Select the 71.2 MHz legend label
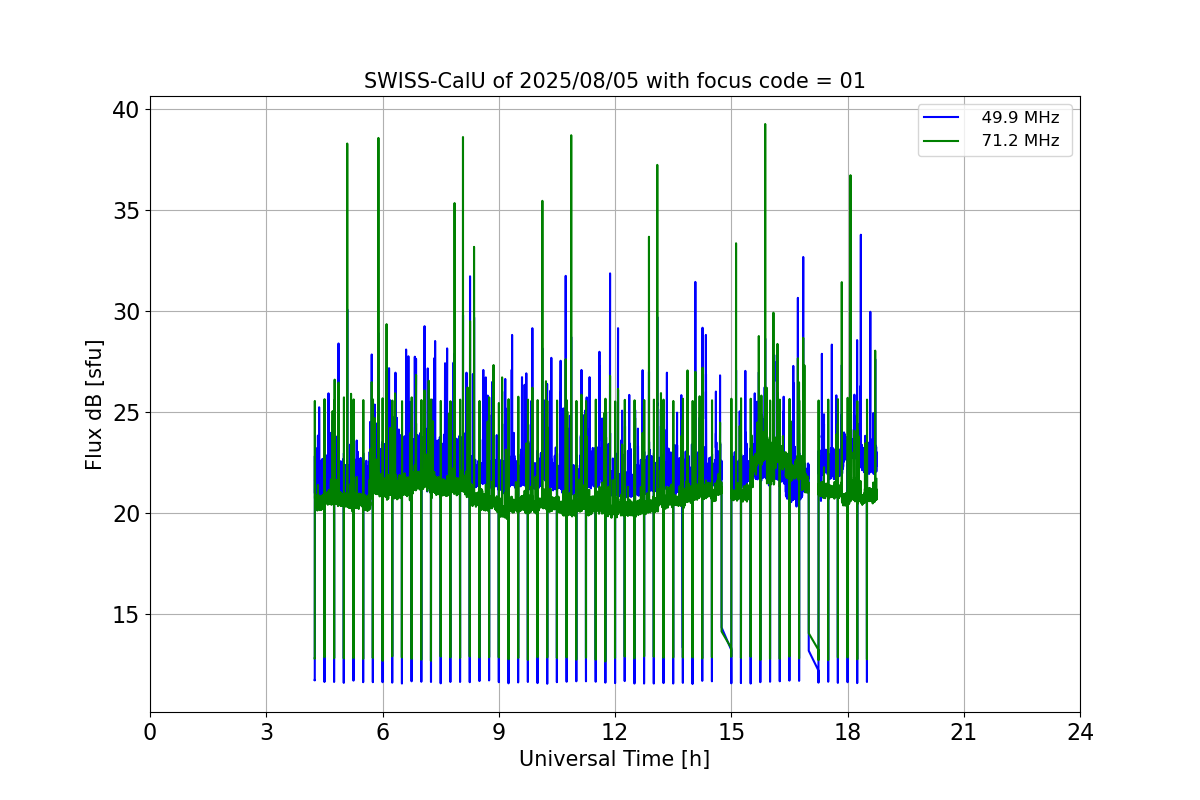The image size is (1200, 800). pos(1020,141)
